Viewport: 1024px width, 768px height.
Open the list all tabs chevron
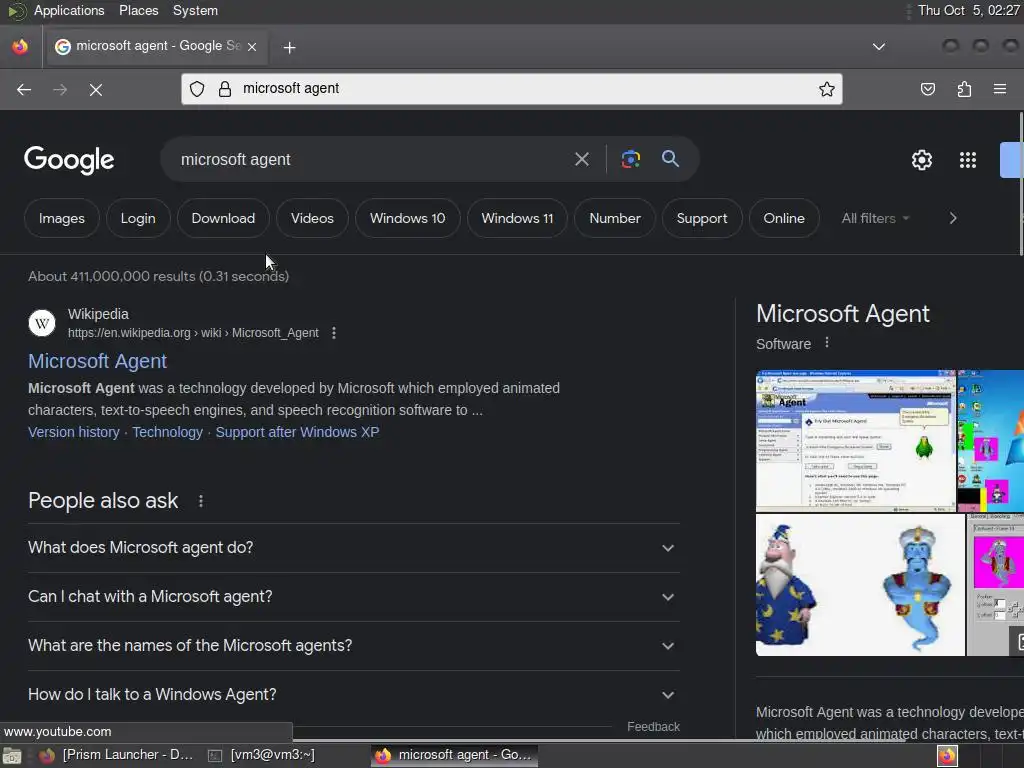pyautogui.click(x=879, y=47)
